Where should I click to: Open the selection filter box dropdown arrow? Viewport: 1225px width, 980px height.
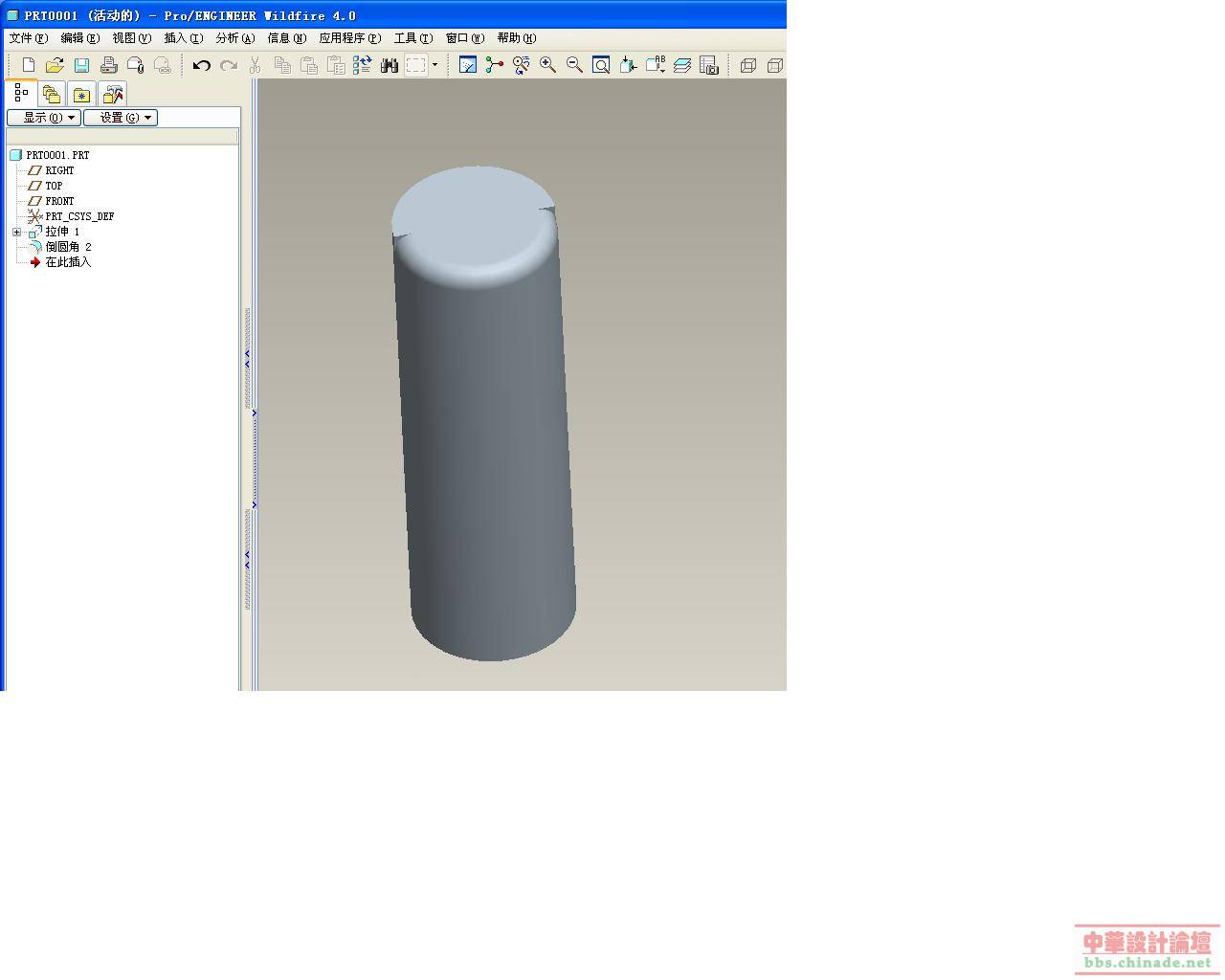[x=434, y=65]
